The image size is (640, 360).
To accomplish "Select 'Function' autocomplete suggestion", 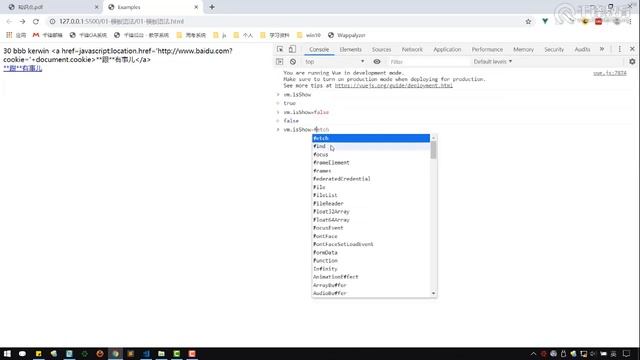I will (371, 260).
